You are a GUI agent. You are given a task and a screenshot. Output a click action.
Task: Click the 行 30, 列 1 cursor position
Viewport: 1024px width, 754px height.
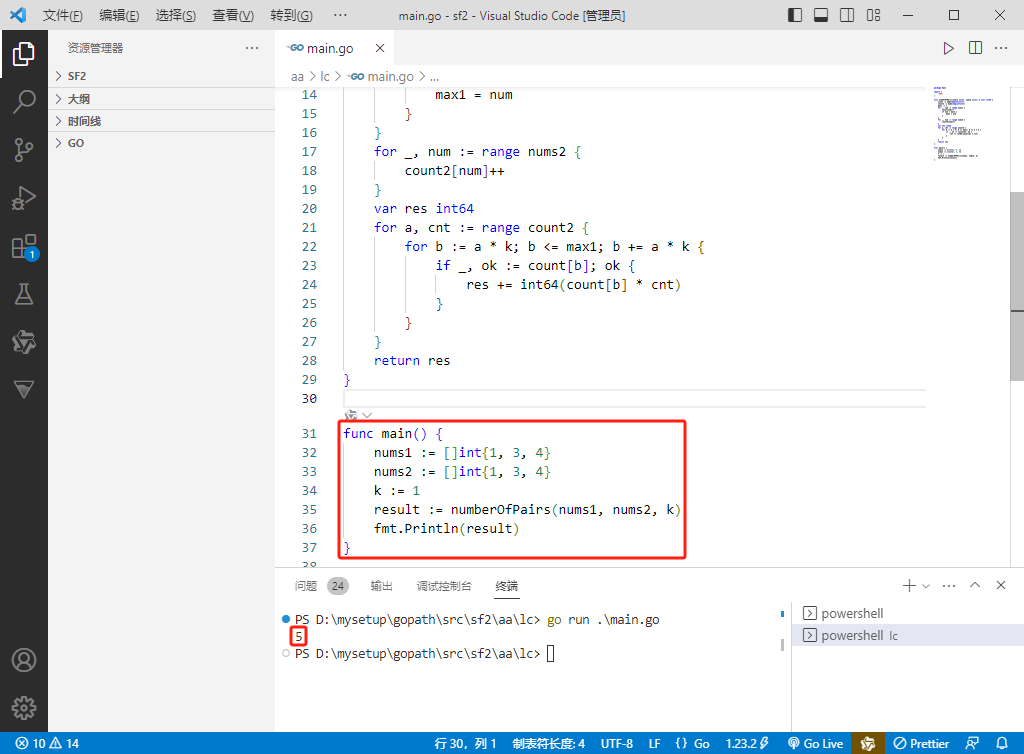click(x=465, y=744)
